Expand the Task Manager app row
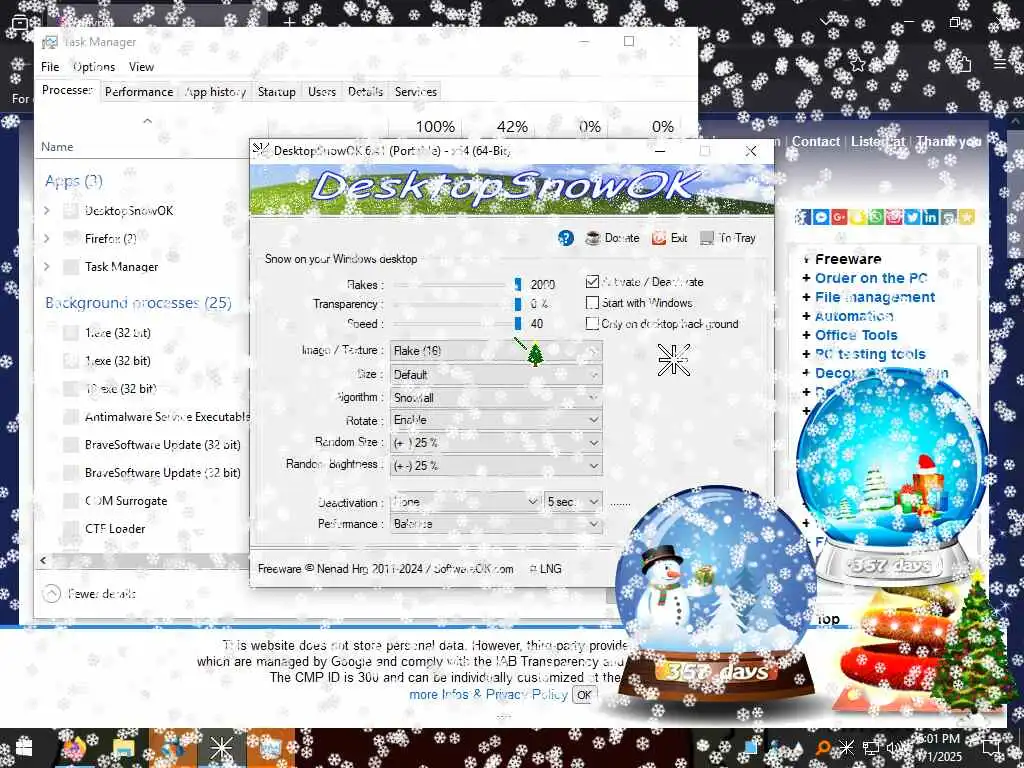 (x=46, y=266)
